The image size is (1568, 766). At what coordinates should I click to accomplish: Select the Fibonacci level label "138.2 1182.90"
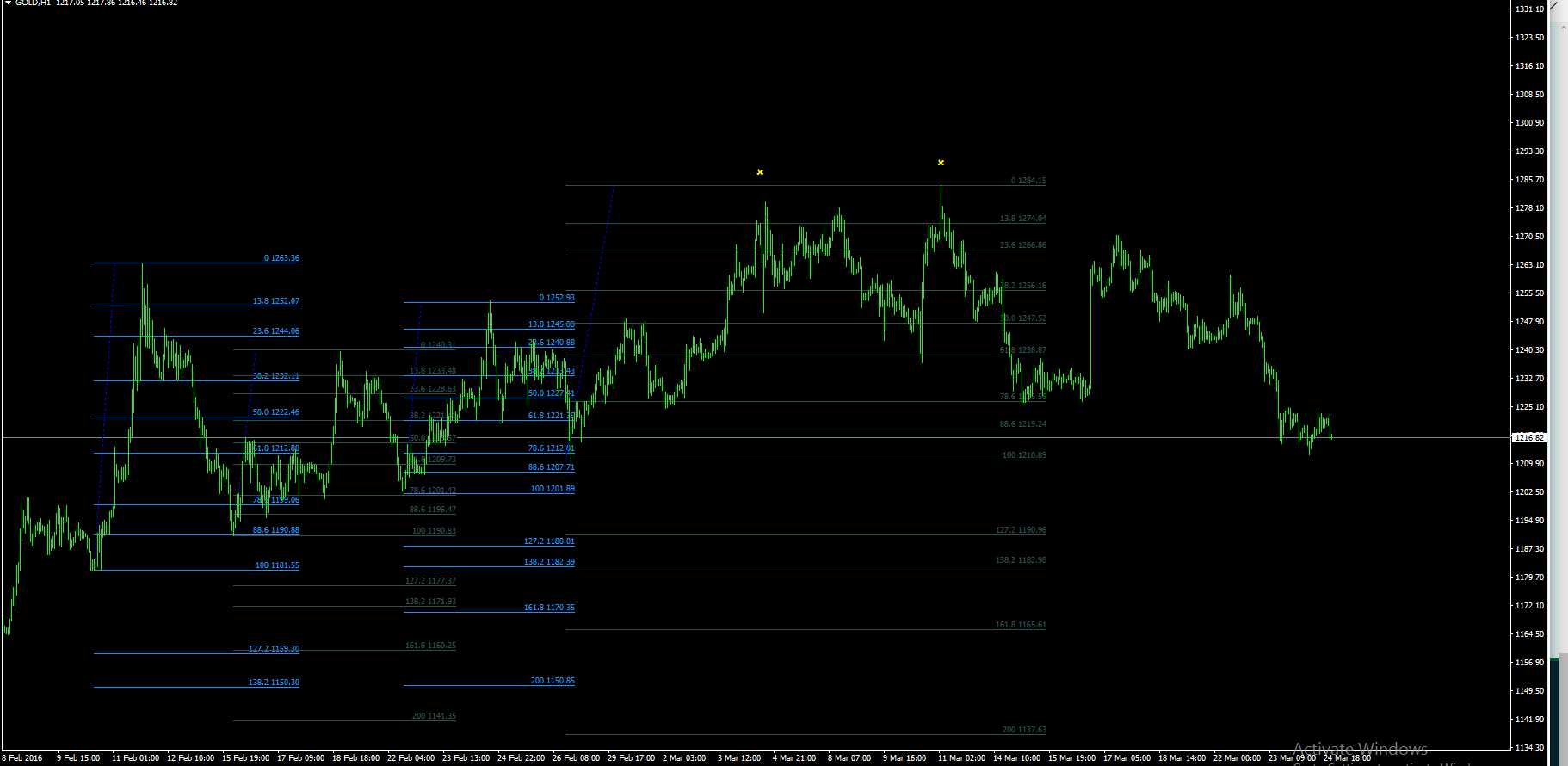pyautogui.click(x=1022, y=560)
